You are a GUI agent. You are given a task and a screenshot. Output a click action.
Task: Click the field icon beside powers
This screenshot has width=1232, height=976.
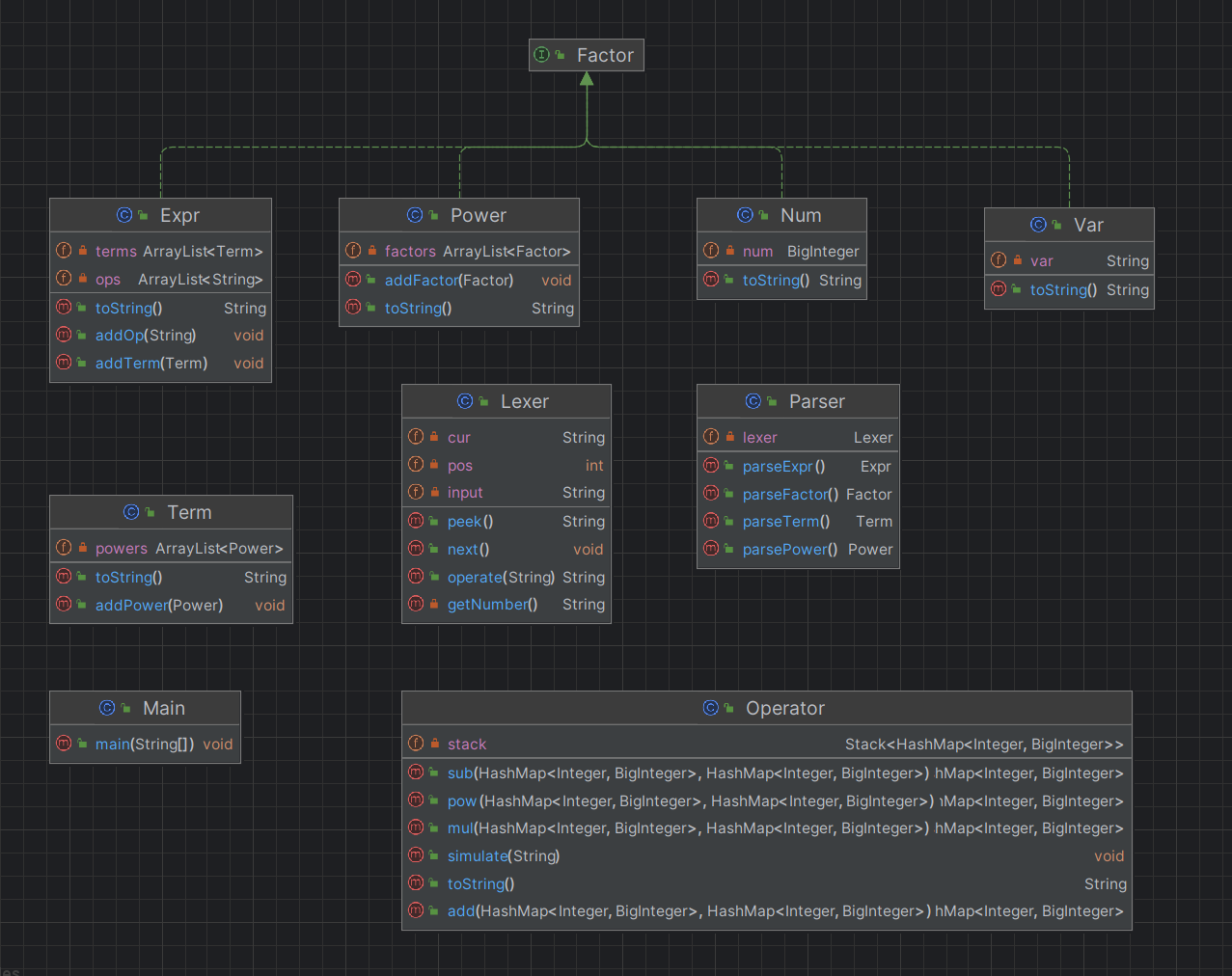[64, 548]
